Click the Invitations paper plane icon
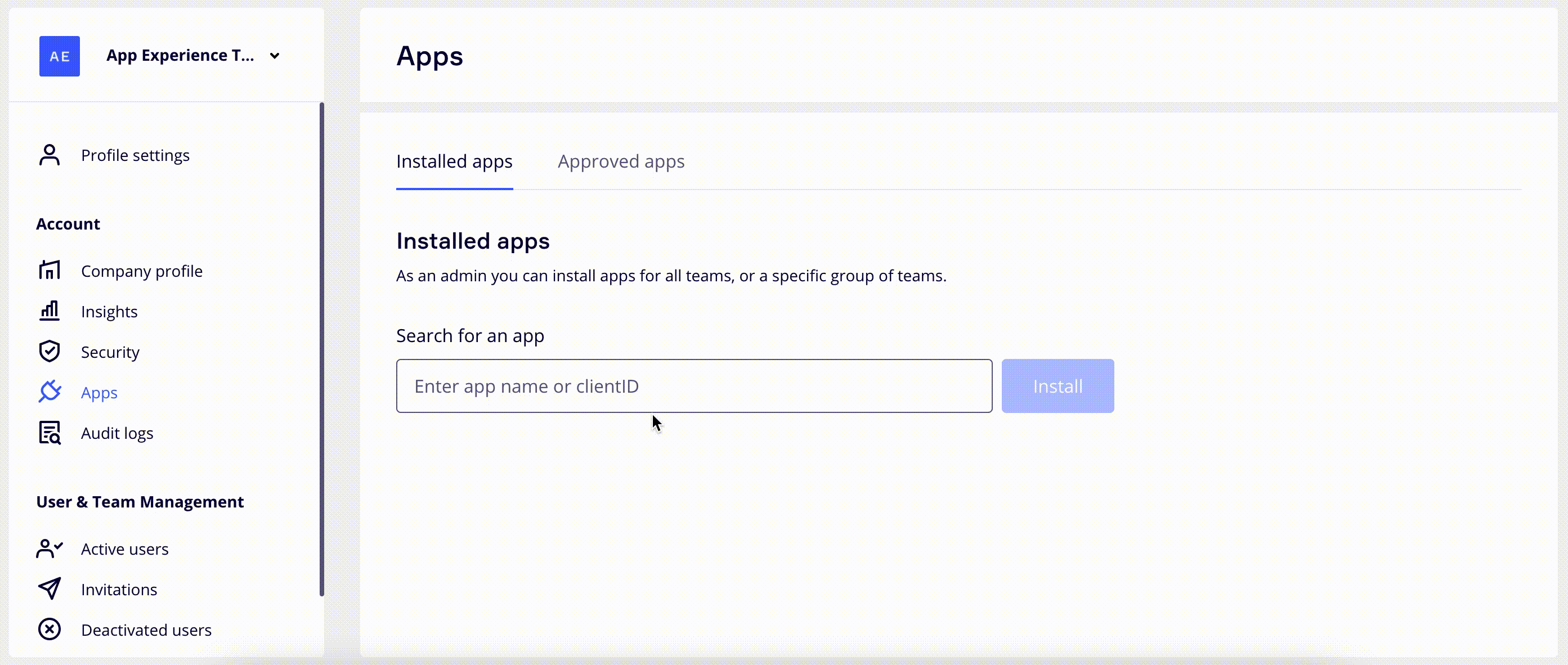1568x665 pixels. pos(50,588)
